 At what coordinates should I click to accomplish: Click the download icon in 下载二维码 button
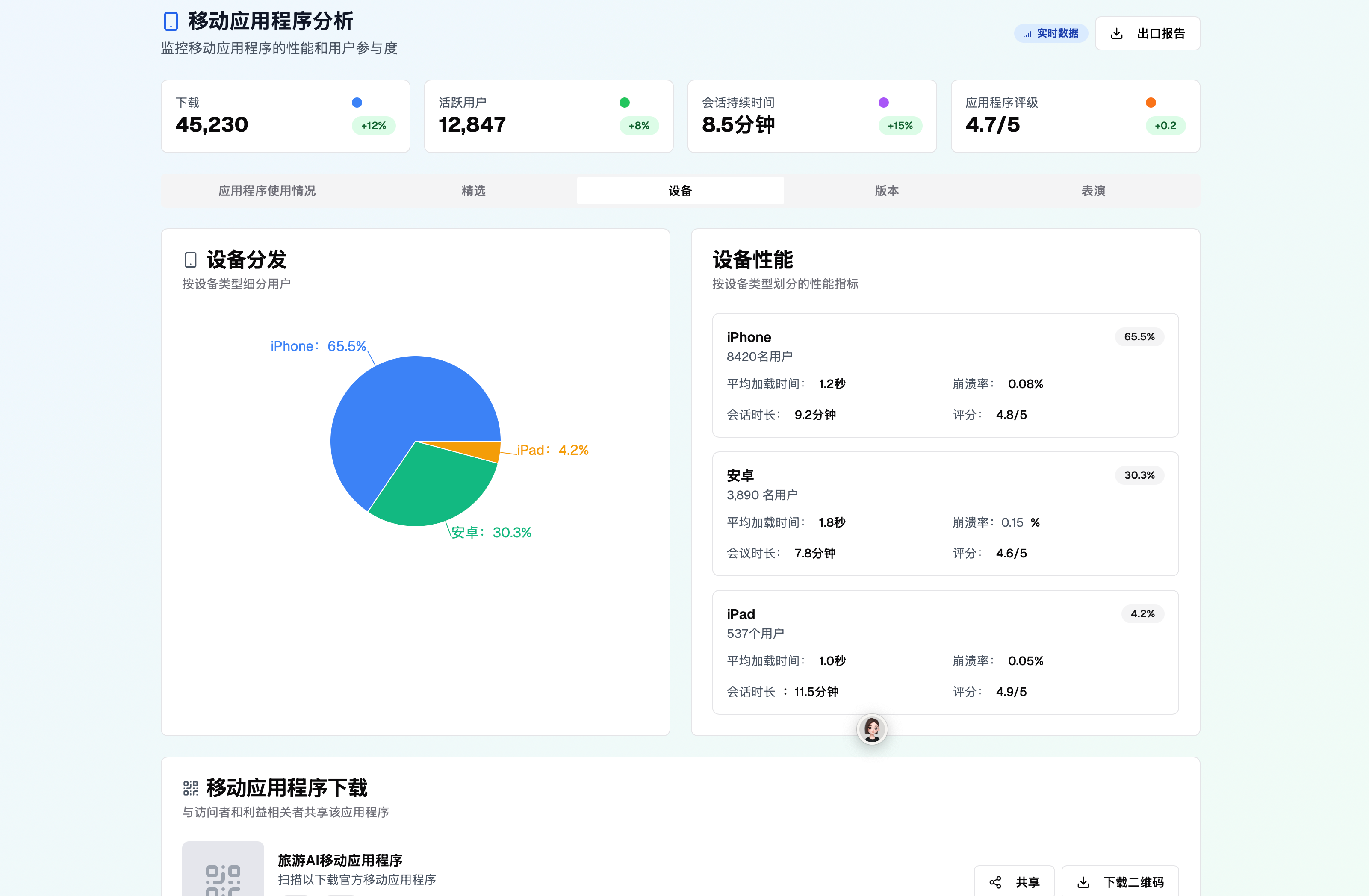coord(1083,882)
